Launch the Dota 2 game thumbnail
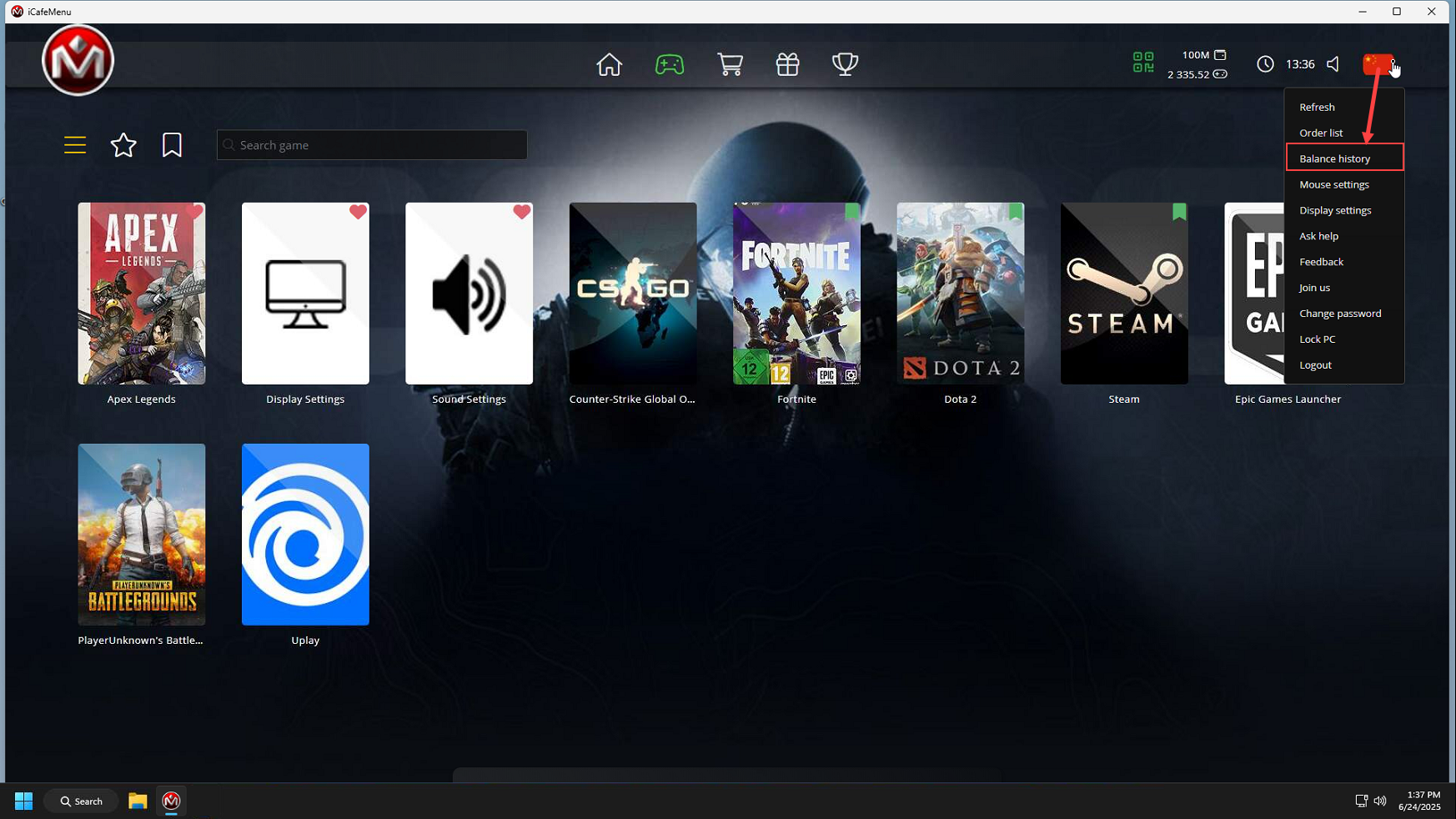Screen dimensions: 1456x819 (x=960, y=294)
